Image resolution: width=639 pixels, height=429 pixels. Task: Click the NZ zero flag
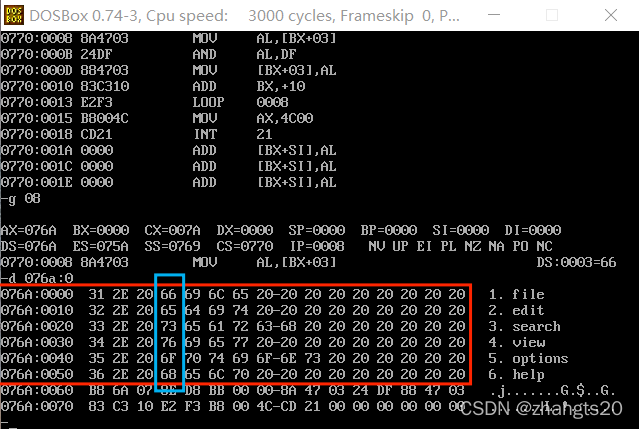(x=473, y=246)
